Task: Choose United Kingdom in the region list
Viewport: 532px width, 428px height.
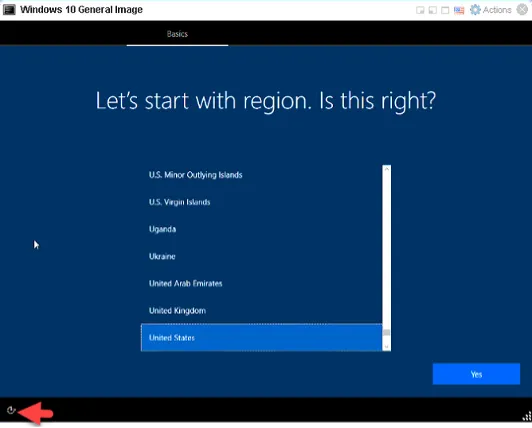Action: coord(261,311)
